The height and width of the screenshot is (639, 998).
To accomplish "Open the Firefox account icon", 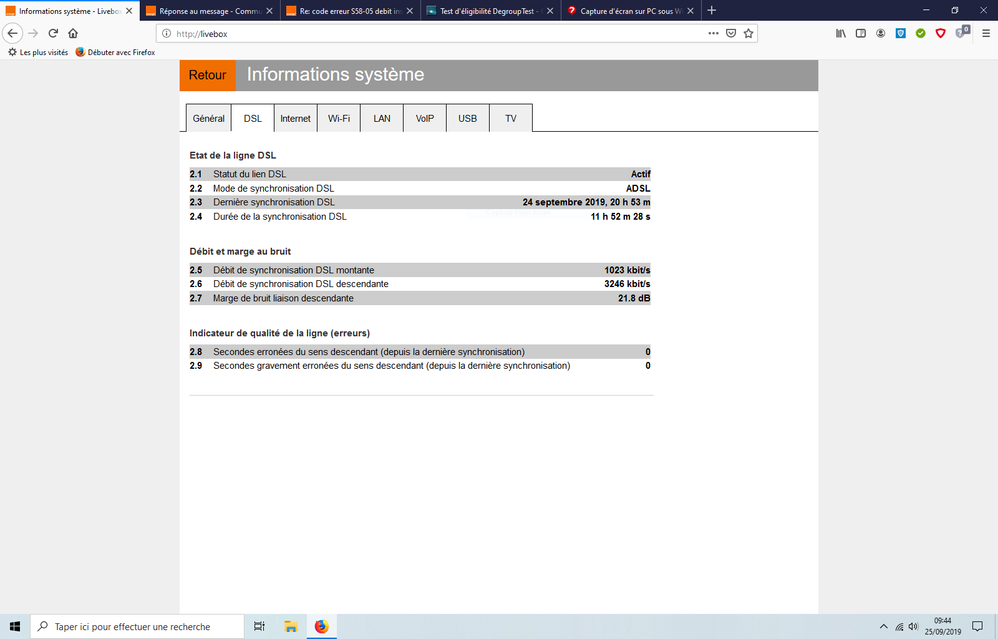I will click(880, 33).
